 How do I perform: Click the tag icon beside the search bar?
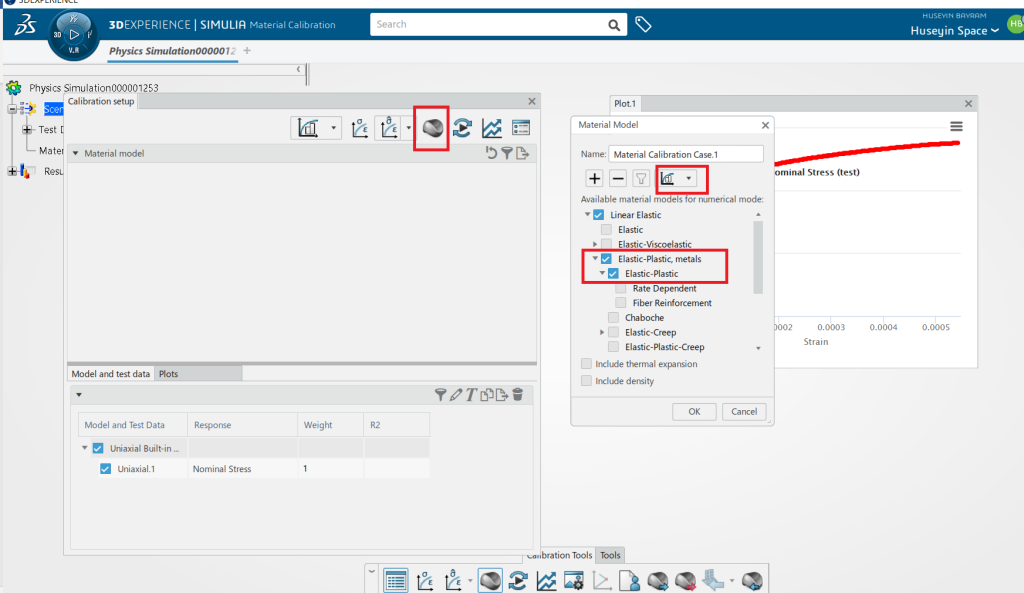(644, 24)
